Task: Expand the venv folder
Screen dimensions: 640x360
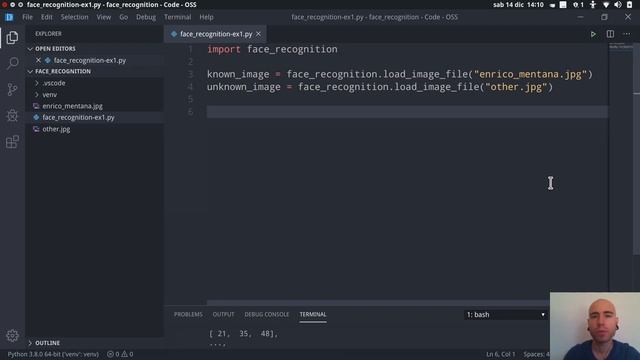Action: (37, 94)
